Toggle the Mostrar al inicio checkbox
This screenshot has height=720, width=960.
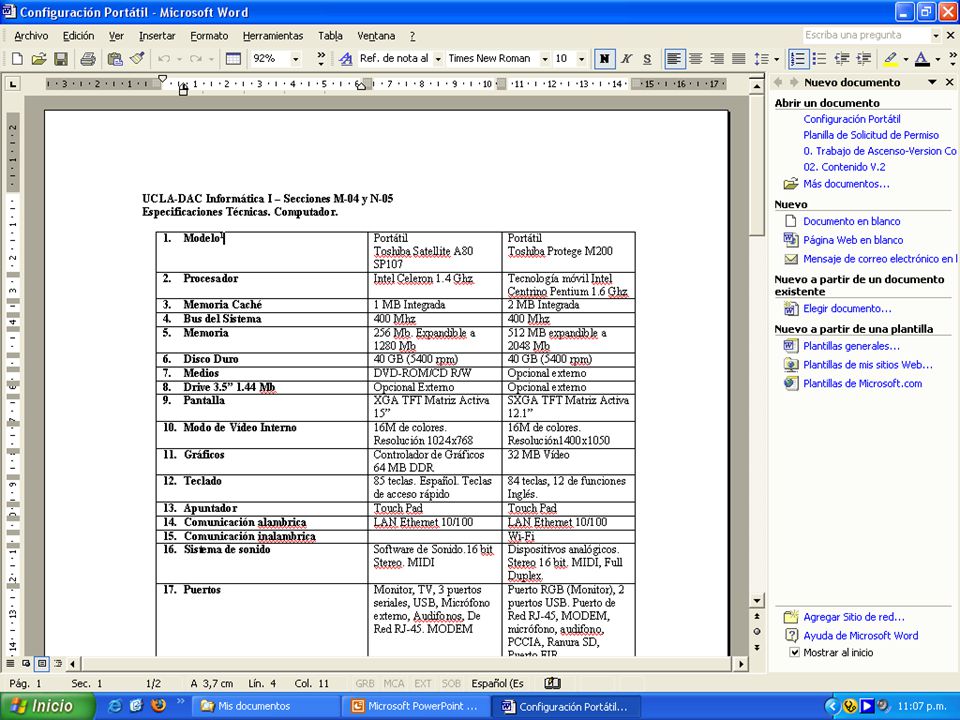(x=794, y=653)
